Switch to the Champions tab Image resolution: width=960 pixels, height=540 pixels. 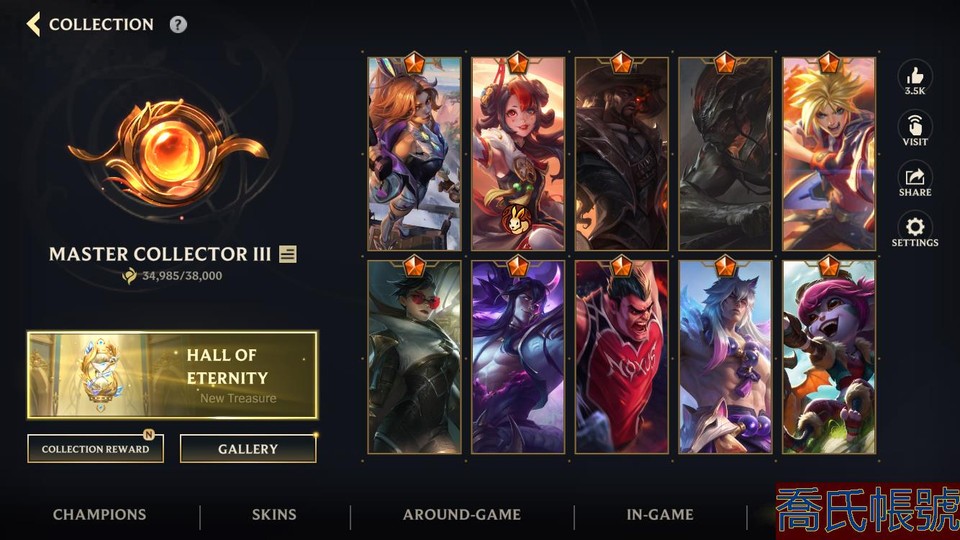click(x=100, y=515)
